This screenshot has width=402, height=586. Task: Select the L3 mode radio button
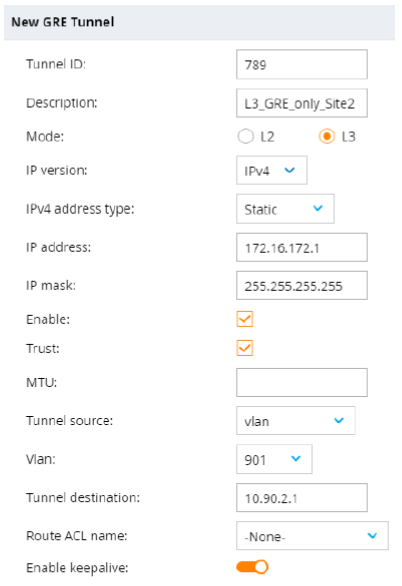click(x=327, y=136)
